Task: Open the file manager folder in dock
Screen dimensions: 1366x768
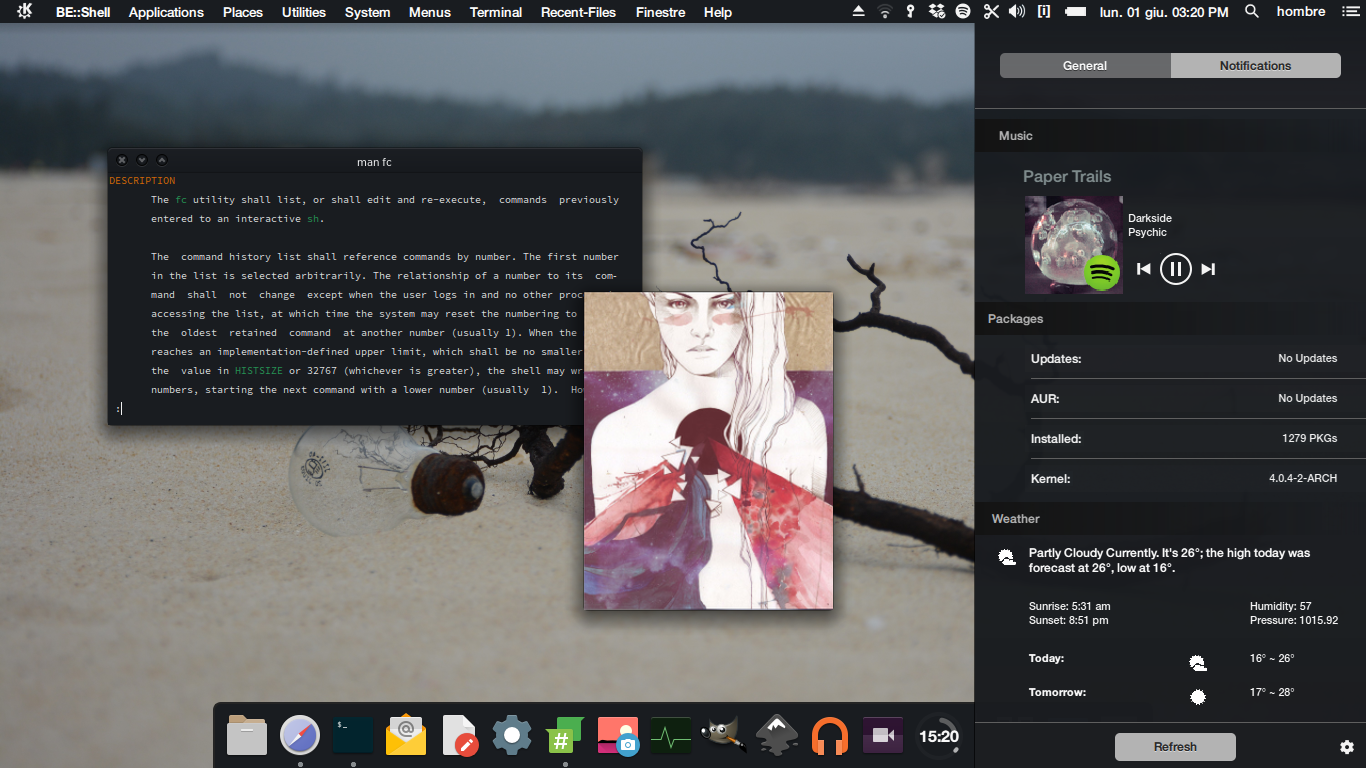Action: pyautogui.click(x=247, y=735)
